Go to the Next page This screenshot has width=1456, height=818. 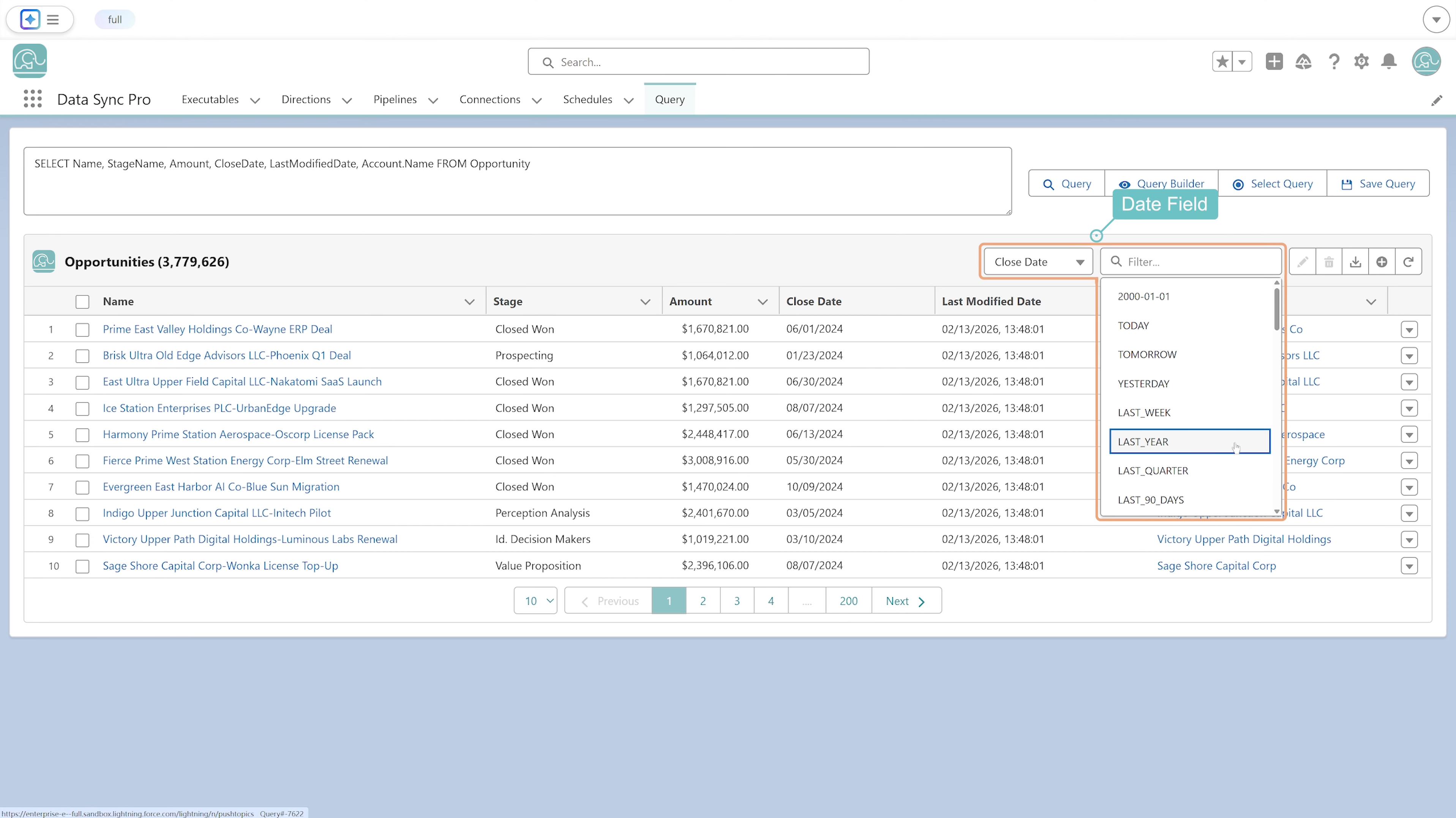(x=906, y=600)
